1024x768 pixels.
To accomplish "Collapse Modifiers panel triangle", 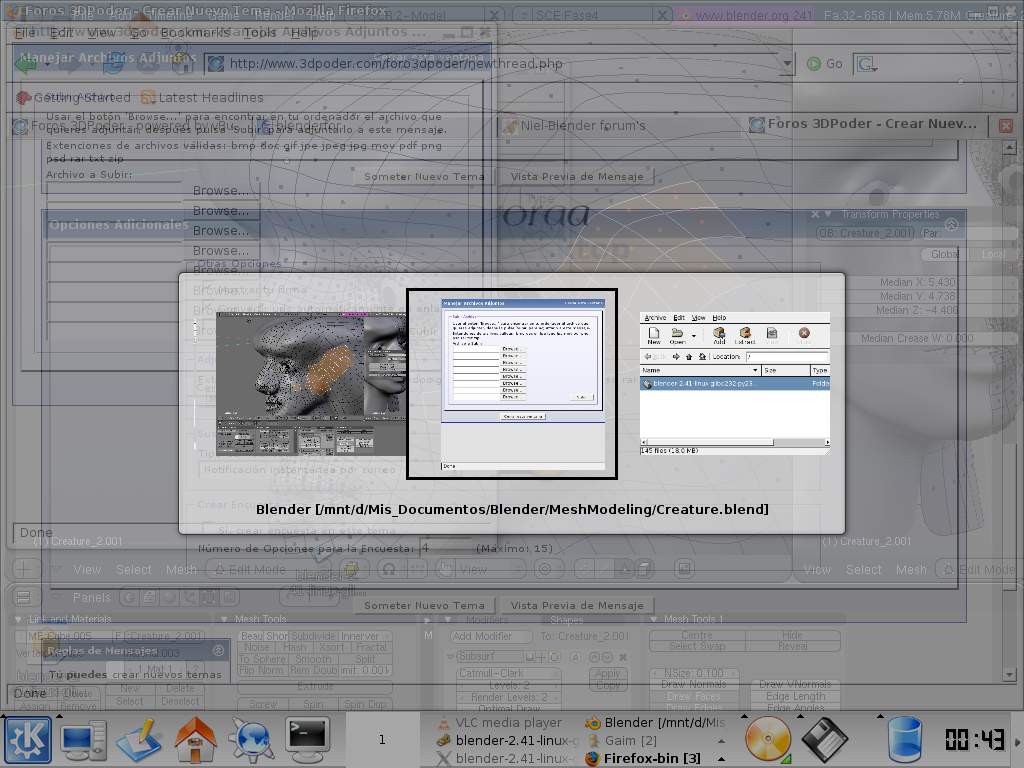I will coord(448,619).
